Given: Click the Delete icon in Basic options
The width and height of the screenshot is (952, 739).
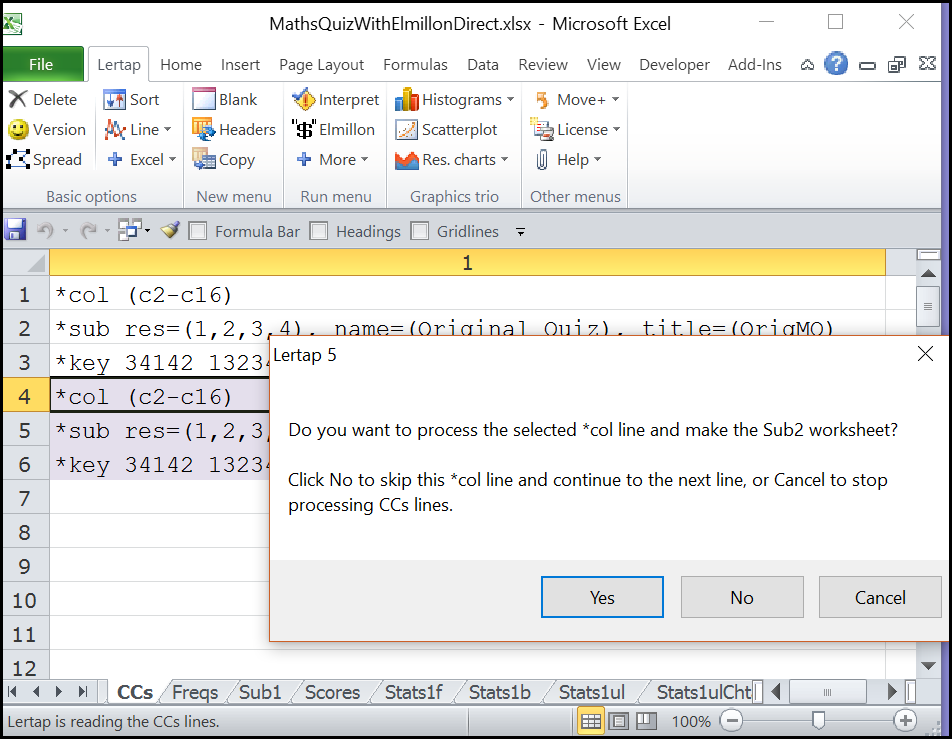Looking at the screenshot, I should click(18, 99).
